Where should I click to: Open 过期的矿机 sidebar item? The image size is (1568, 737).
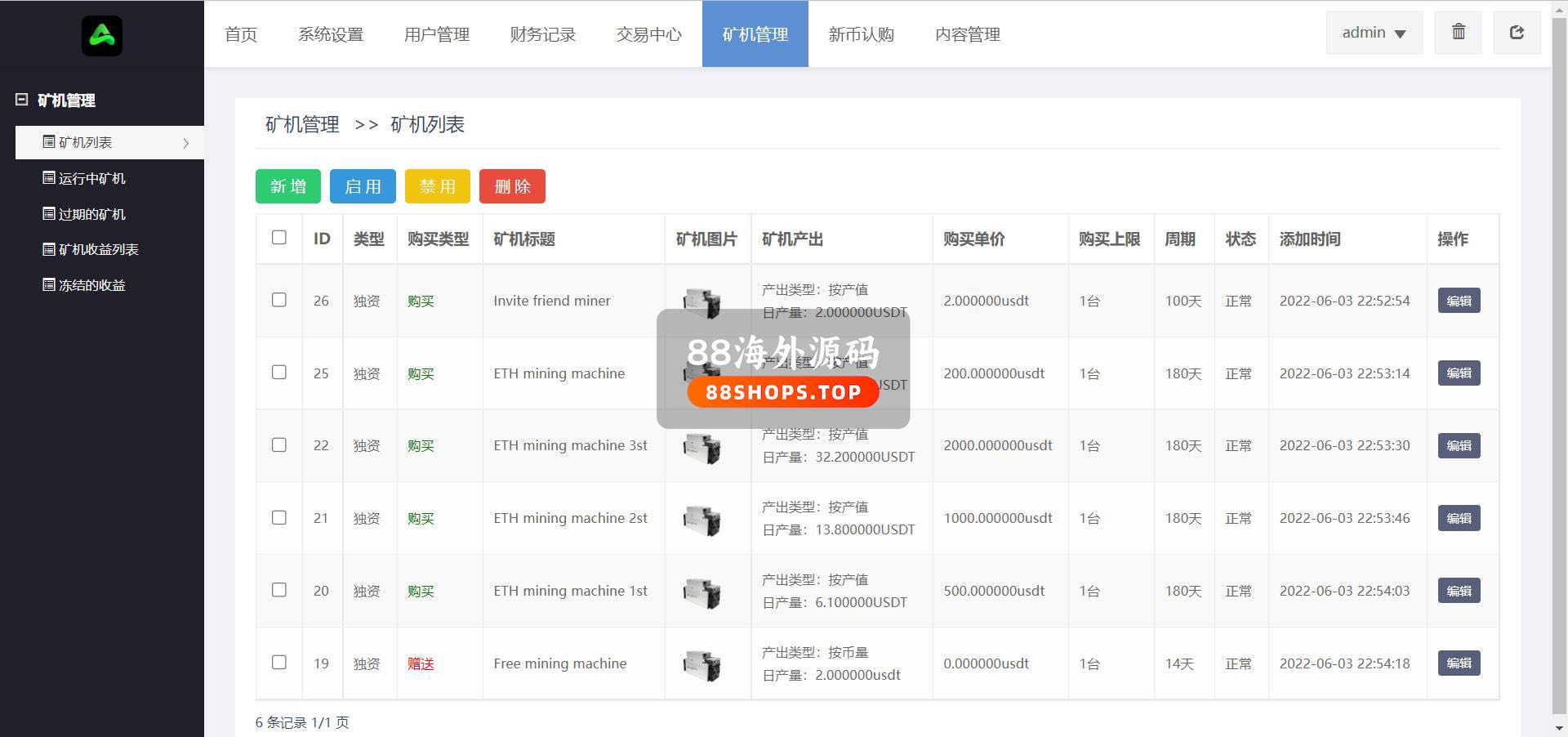click(x=91, y=214)
